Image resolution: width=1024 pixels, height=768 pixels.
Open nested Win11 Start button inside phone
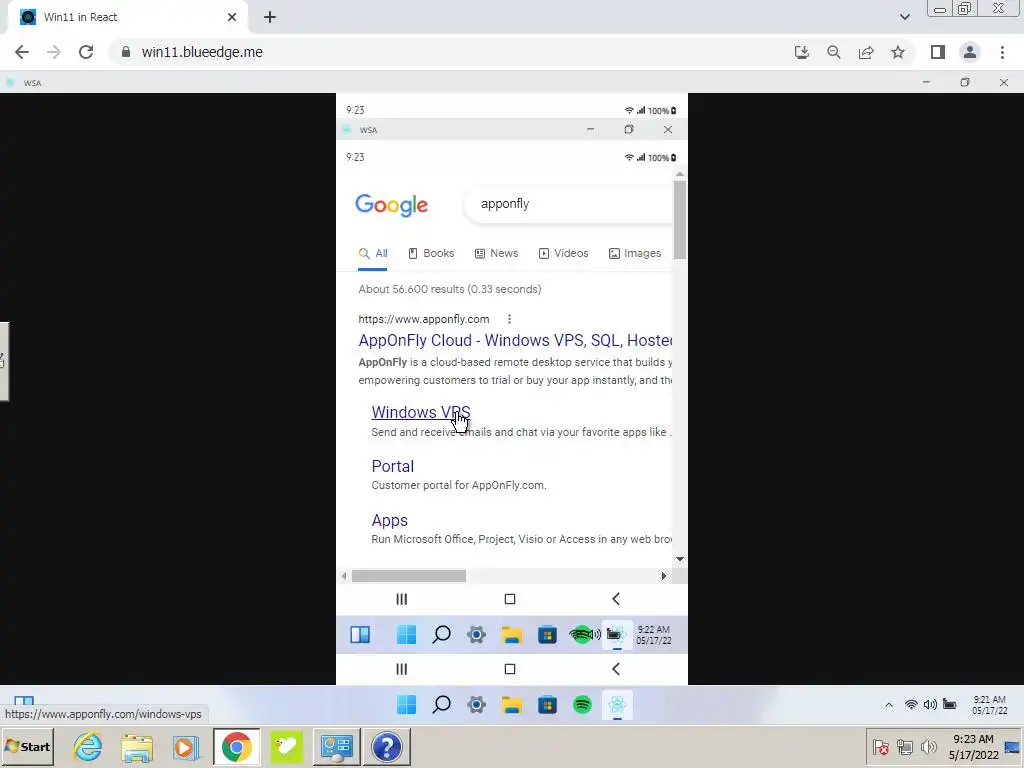coord(406,634)
